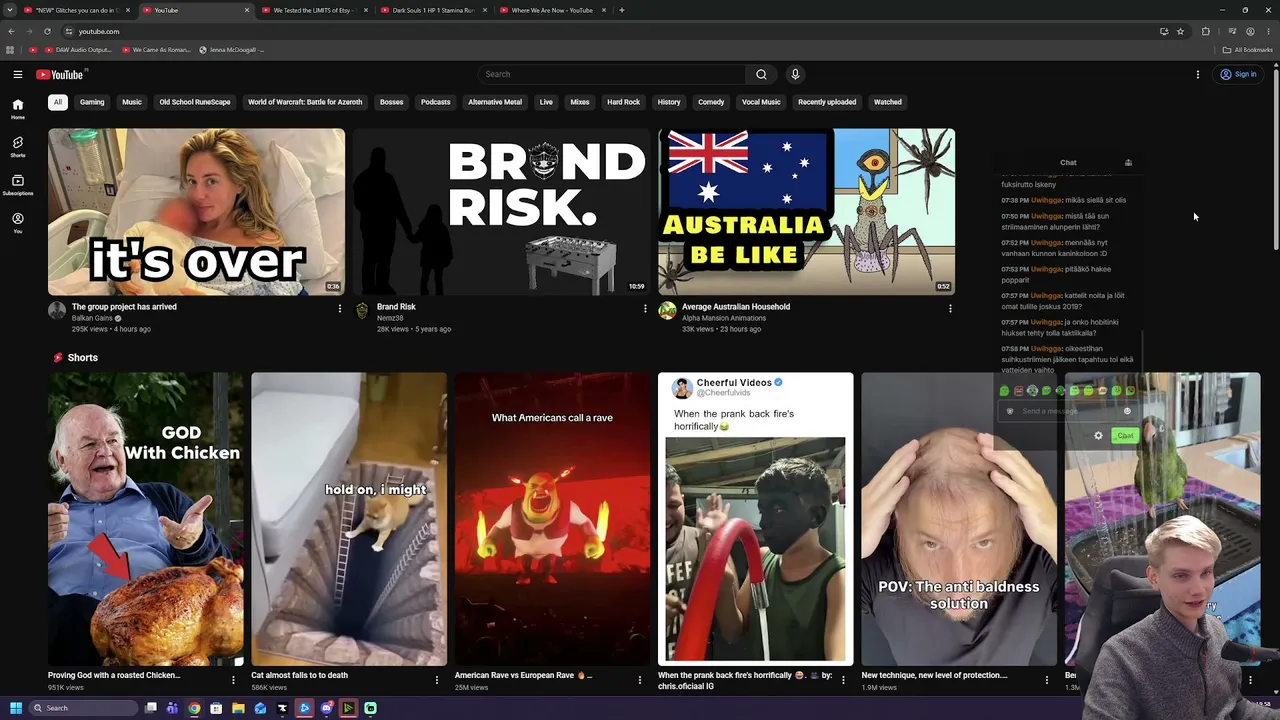Reload the page in browser toolbar
Image resolution: width=1280 pixels, height=720 pixels.
tap(47, 31)
